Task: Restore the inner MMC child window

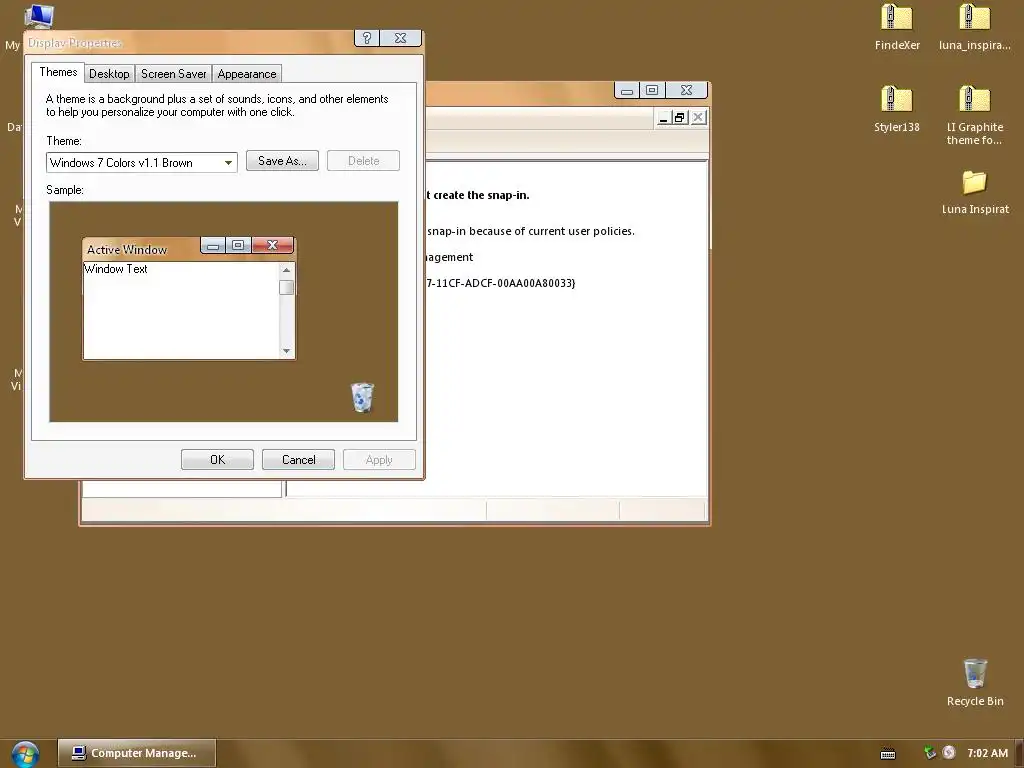Action: pyautogui.click(x=680, y=118)
